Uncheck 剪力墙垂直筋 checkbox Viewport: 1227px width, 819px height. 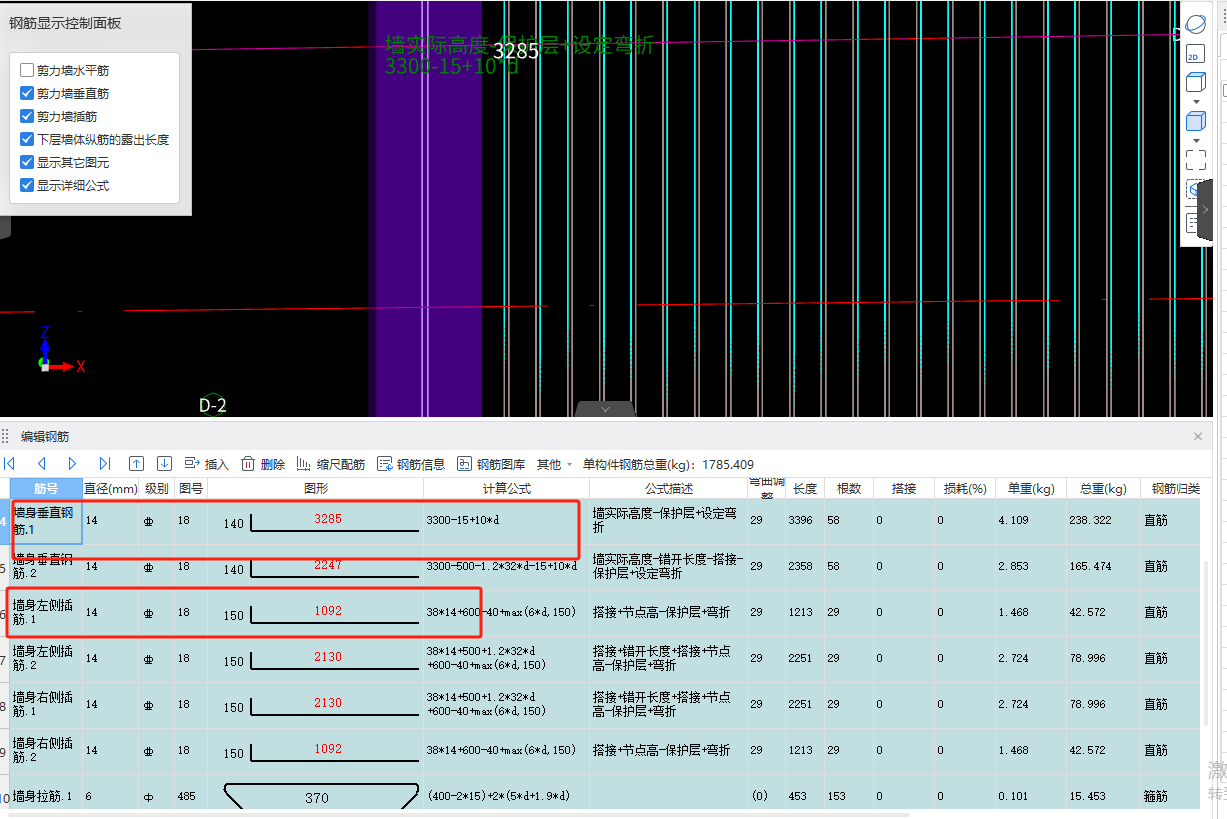(27, 94)
